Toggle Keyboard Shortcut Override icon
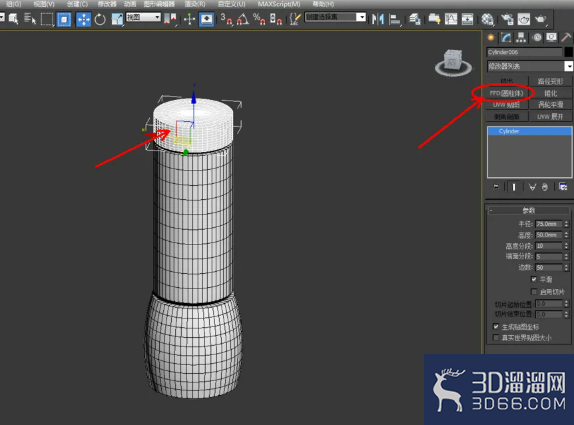The image size is (574, 425). pyautogui.click(x=206, y=19)
